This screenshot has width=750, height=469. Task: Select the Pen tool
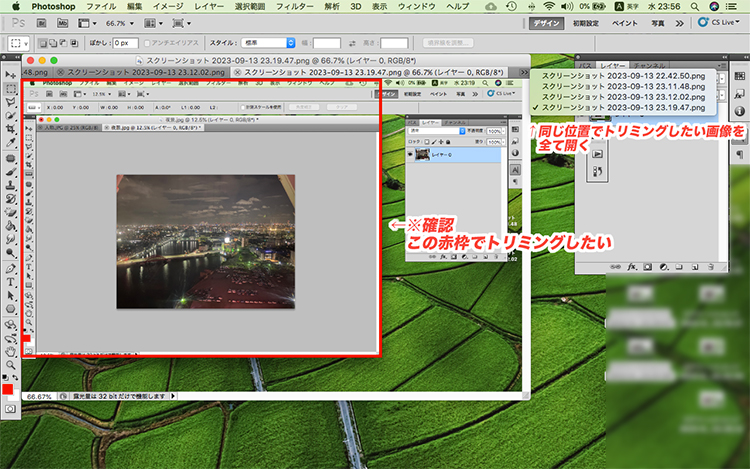tap(10, 269)
